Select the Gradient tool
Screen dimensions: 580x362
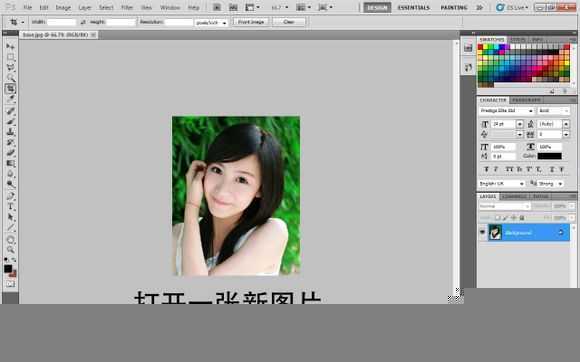point(10,163)
